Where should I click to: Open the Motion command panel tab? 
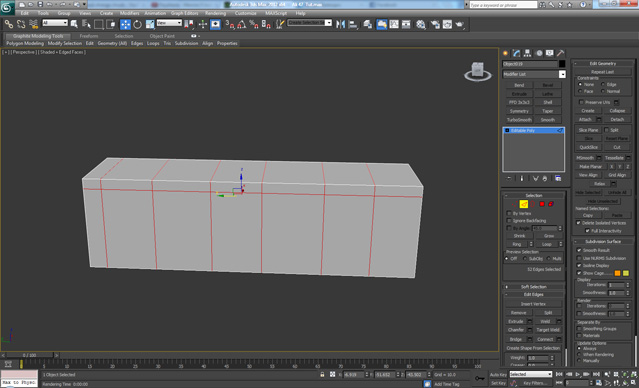pos(539,53)
